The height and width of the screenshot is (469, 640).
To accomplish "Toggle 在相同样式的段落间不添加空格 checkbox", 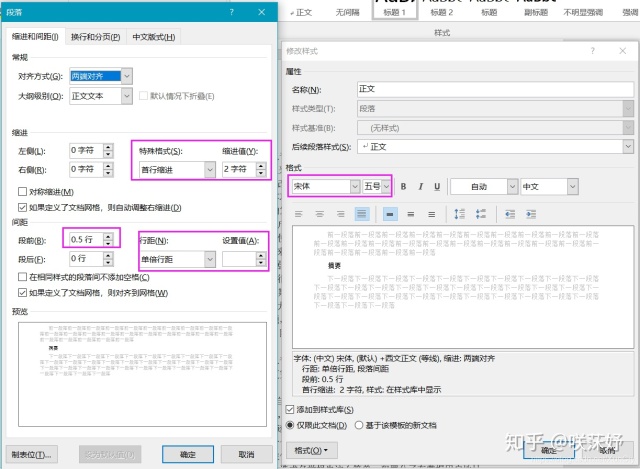I will pyautogui.click(x=22, y=277).
